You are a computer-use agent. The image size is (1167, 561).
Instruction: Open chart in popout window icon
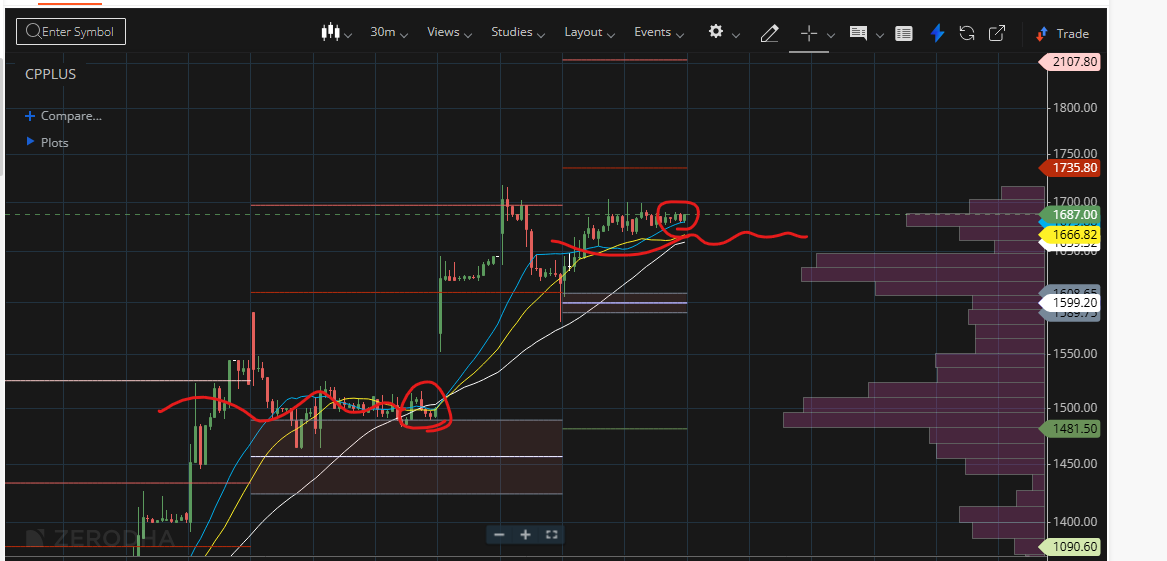(997, 33)
